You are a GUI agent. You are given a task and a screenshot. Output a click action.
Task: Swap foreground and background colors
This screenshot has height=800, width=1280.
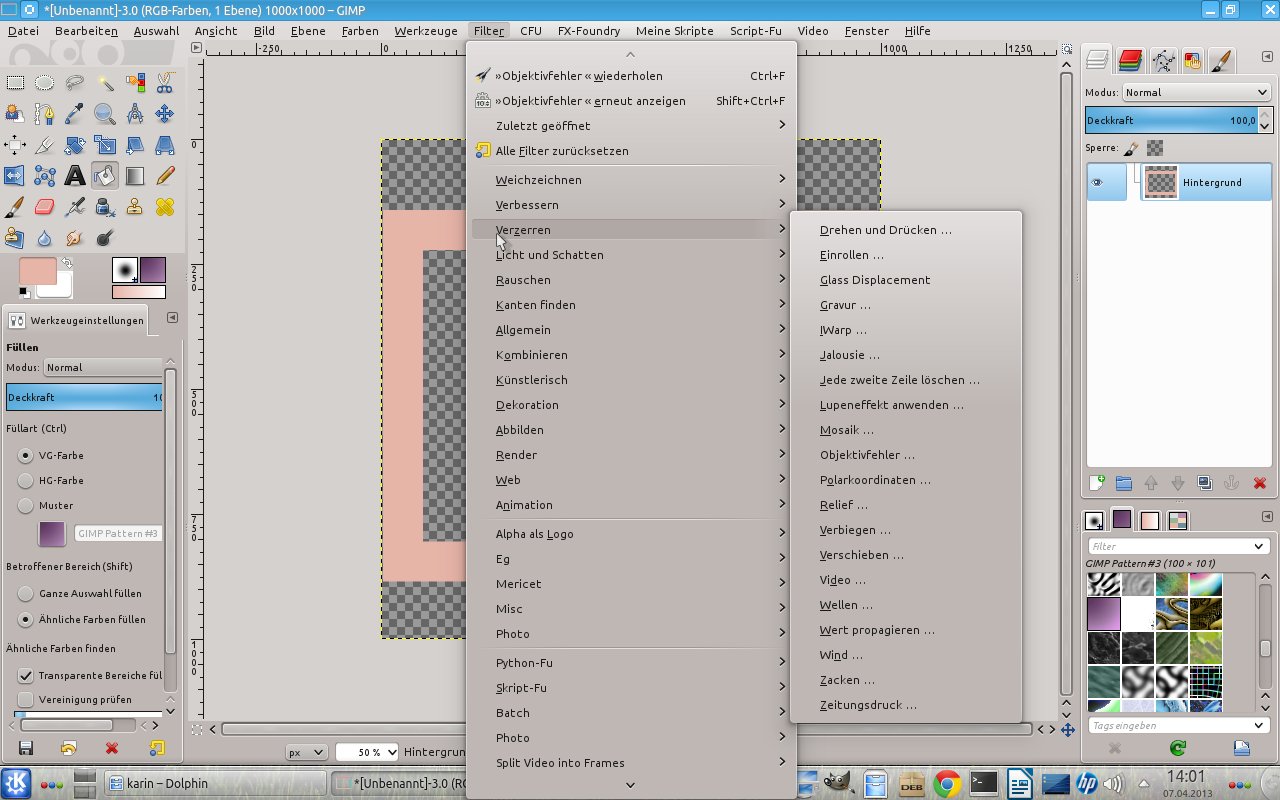pos(66,263)
